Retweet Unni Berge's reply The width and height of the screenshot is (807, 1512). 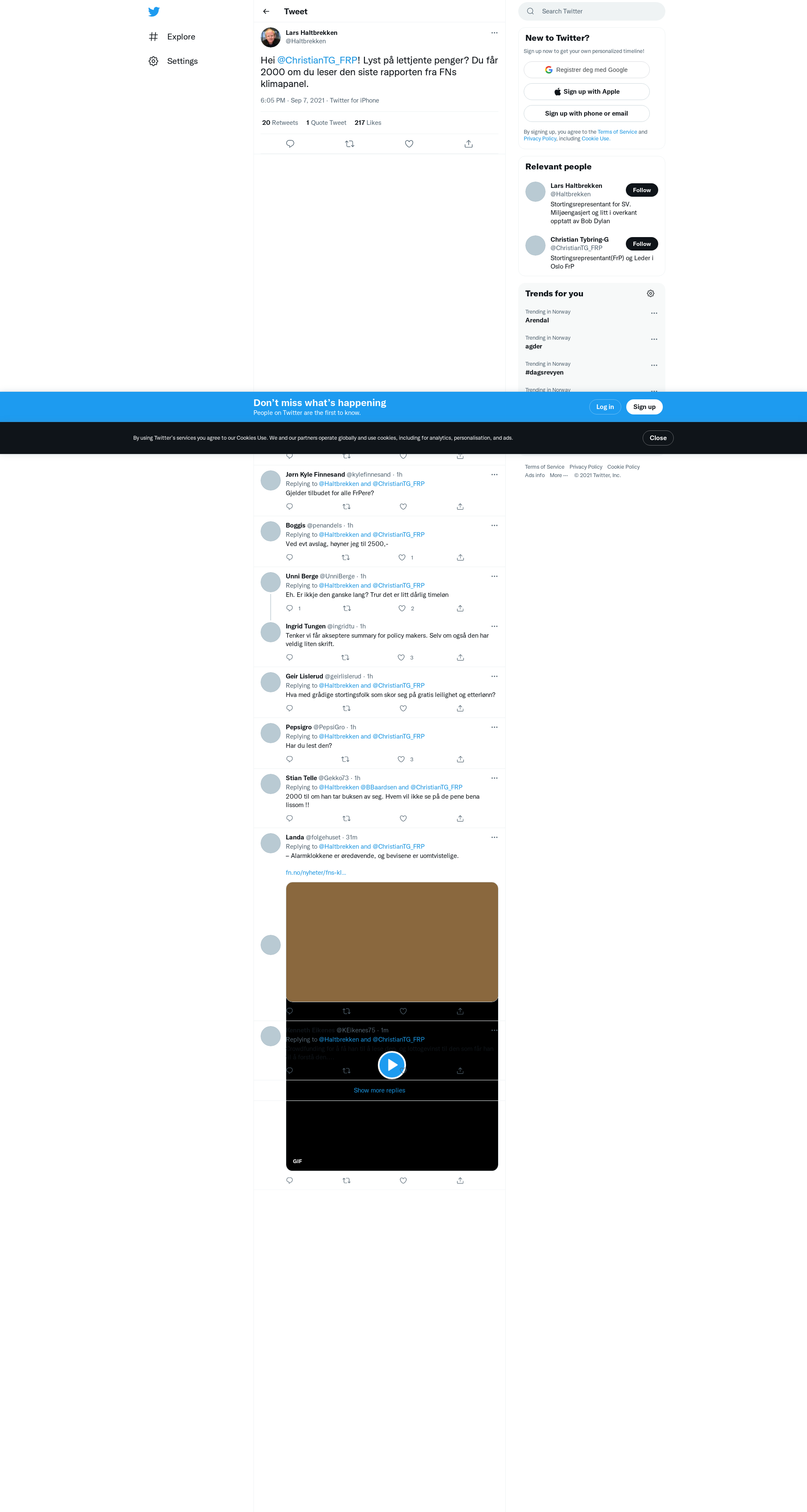pos(346,608)
